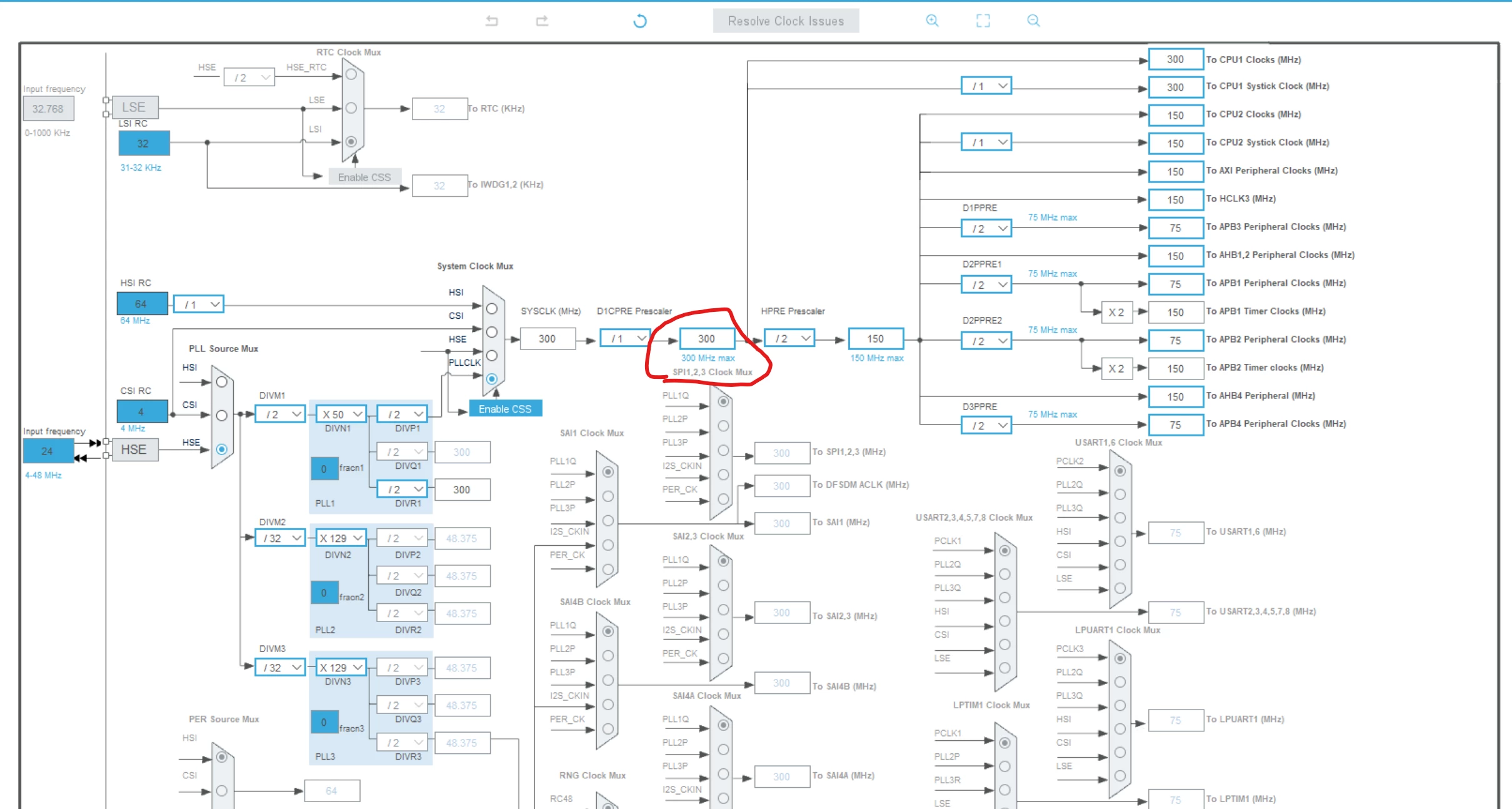Open the D1CPRE Prescaler dropdown

pos(625,338)
